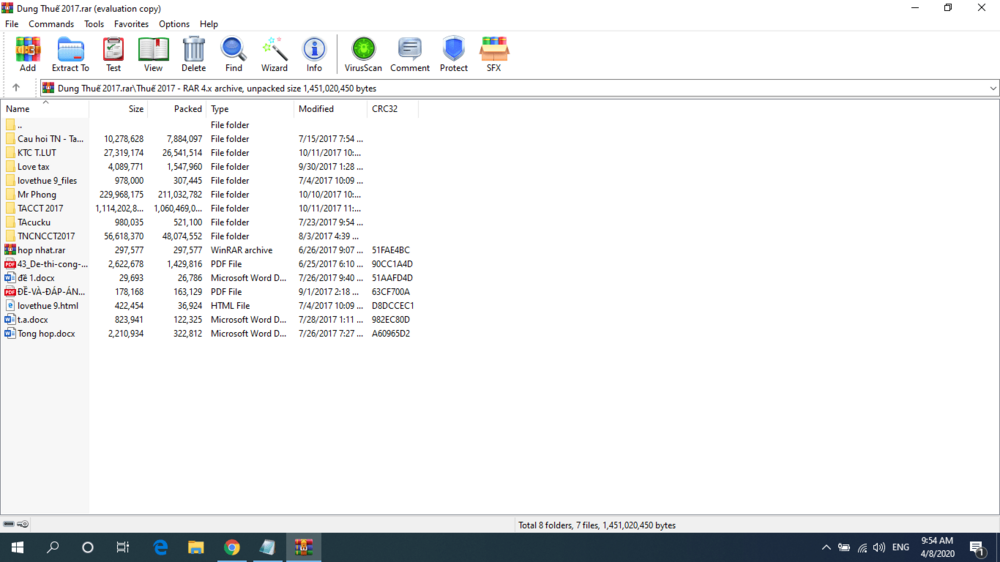This screenshot has width=1000, height=562.
Task: Sort by the Name column header
Action: coord(45,108)
